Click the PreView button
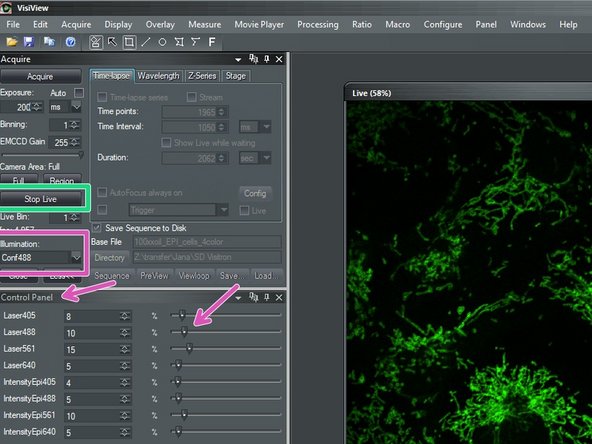Screen dimensions: 592x444 pyautogui.click(x=154, y=276)
